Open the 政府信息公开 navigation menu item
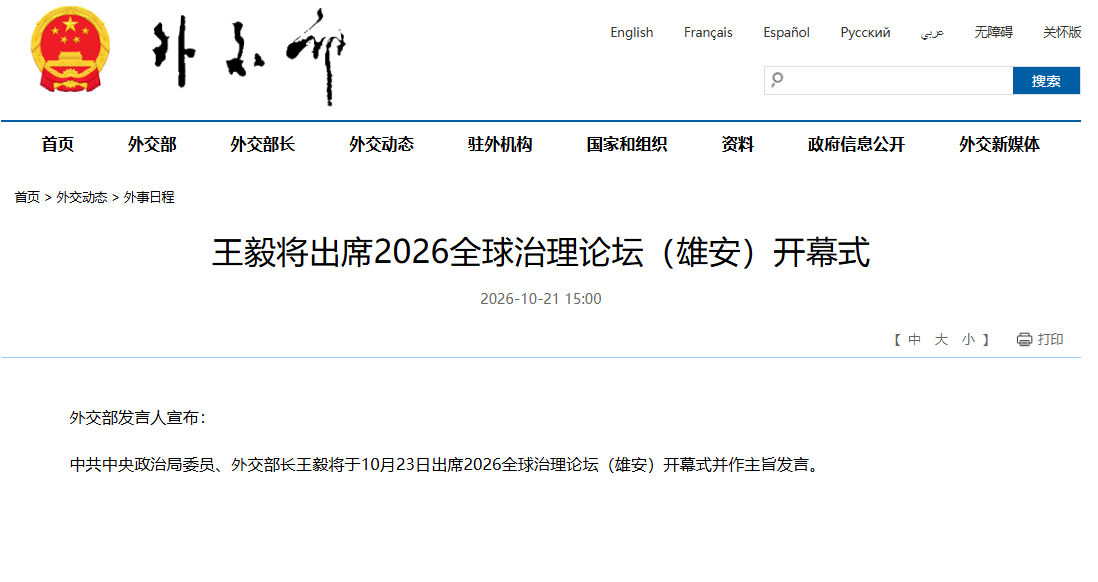 click(x=856, y=144)
